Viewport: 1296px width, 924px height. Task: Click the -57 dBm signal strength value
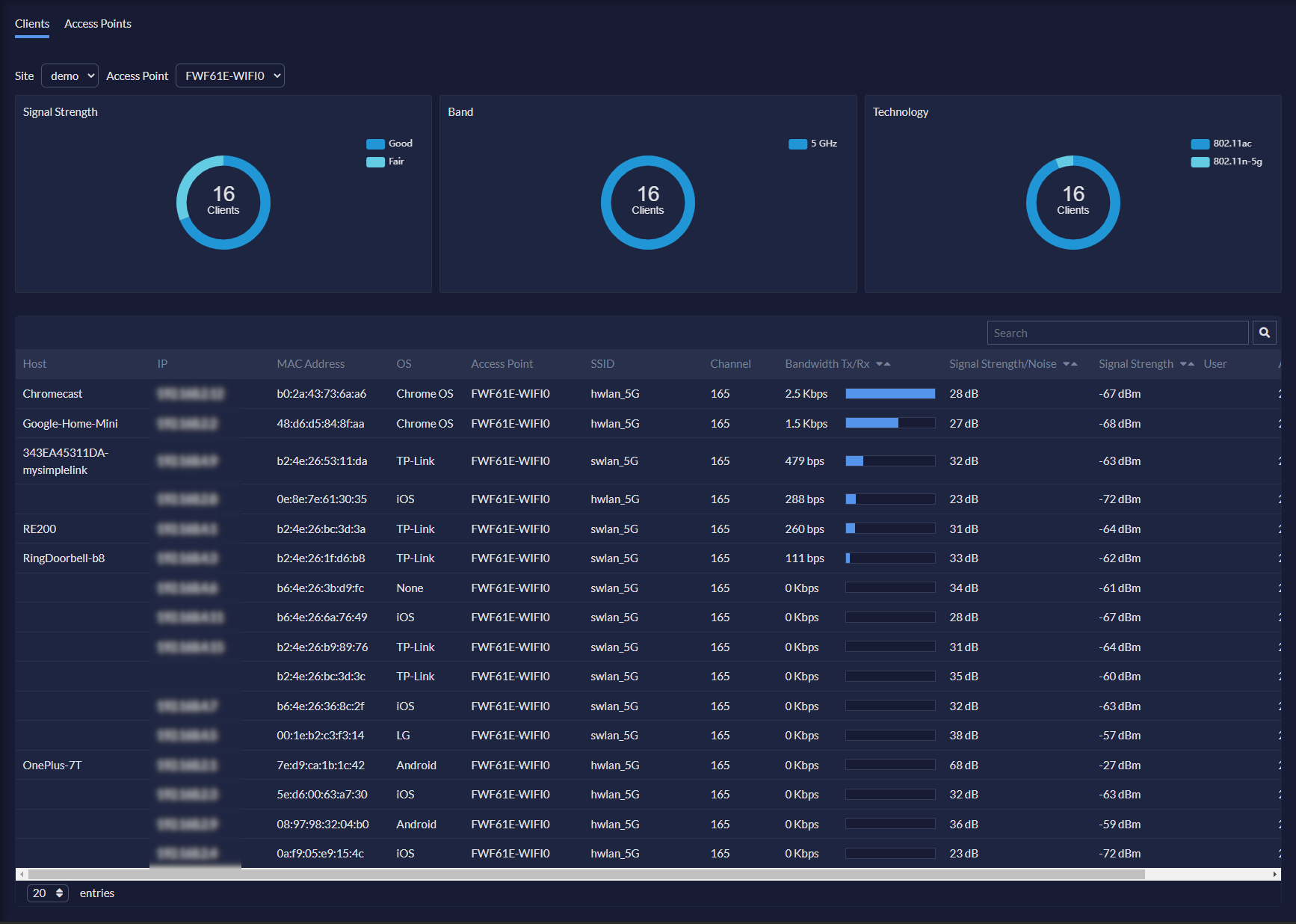(1120, 736)
